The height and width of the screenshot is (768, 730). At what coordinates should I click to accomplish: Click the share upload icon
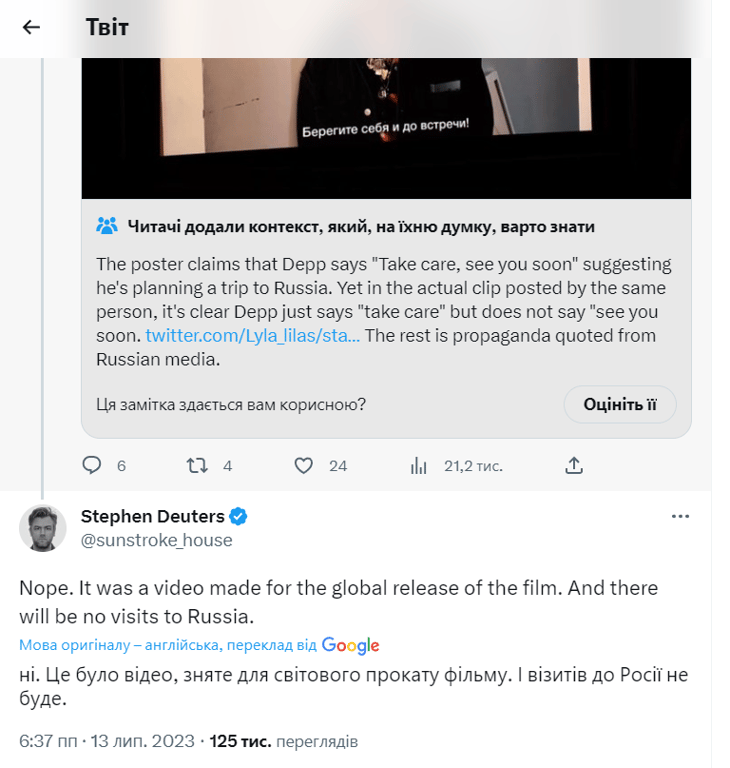574,465
